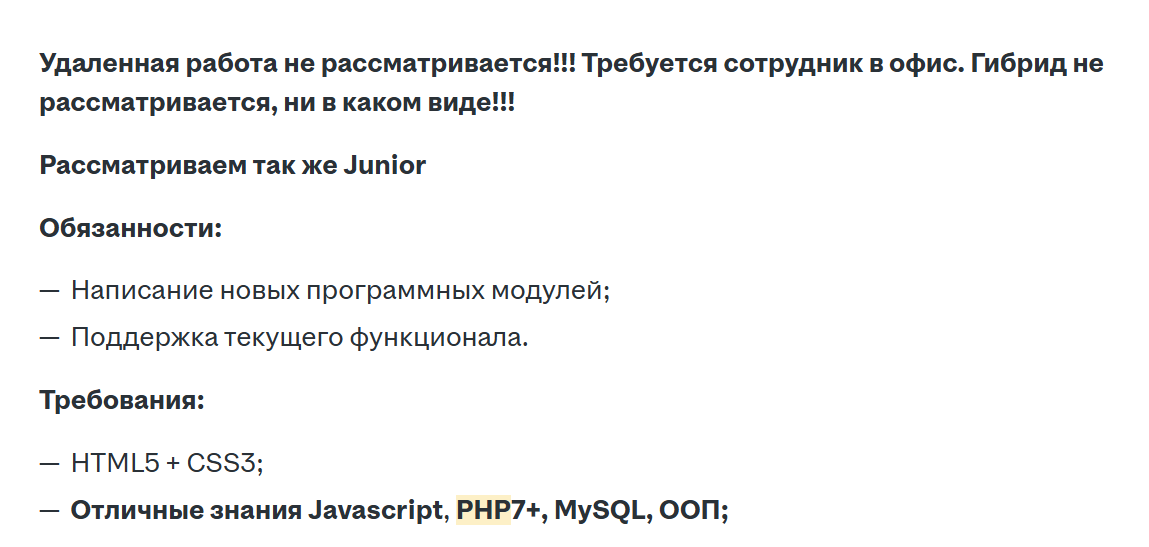This screenshot has width=1149, height=547.
Task: Click the word 'Javascript' in requirements
Action: 374,510
